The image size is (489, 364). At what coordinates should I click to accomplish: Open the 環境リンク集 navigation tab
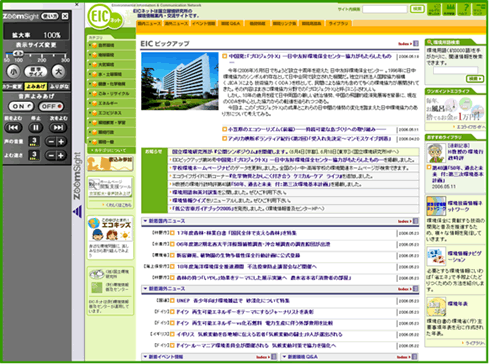(284, 23)
